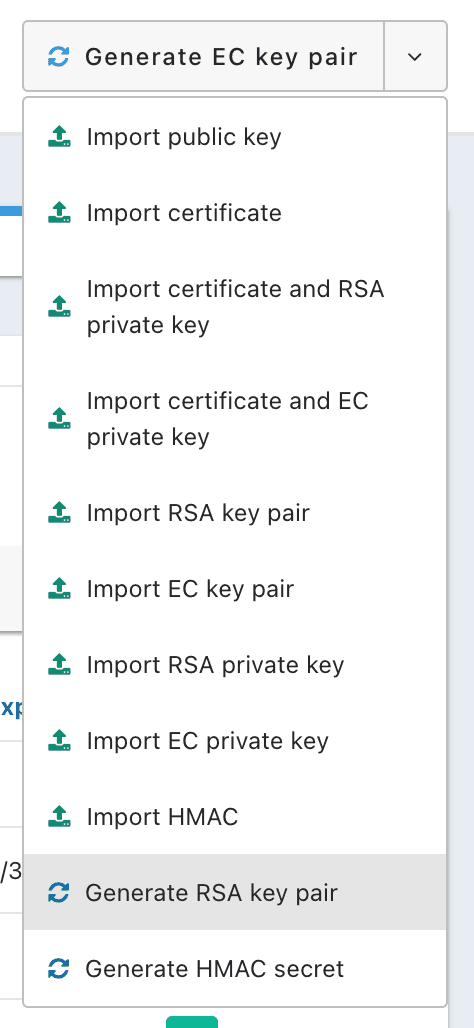Click upload icon beside Import EC private key
The image size is (474, 1028).
coord(59,741)
